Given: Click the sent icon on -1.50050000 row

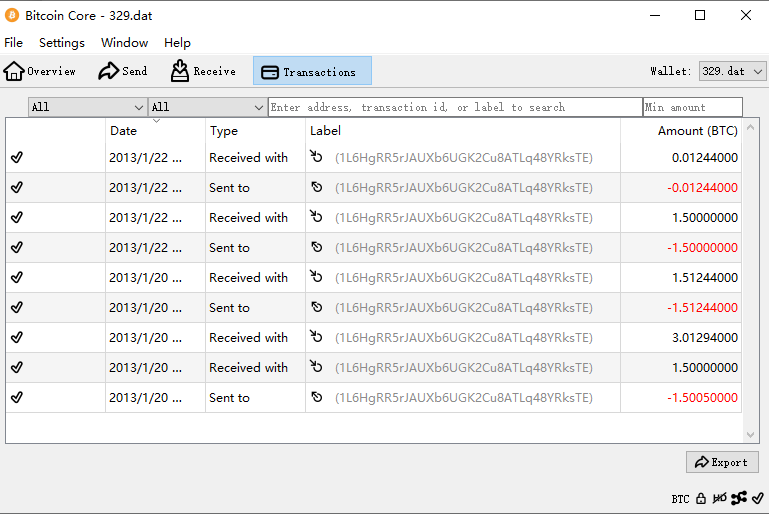Looking at the screenshot, I should (317, 398).
